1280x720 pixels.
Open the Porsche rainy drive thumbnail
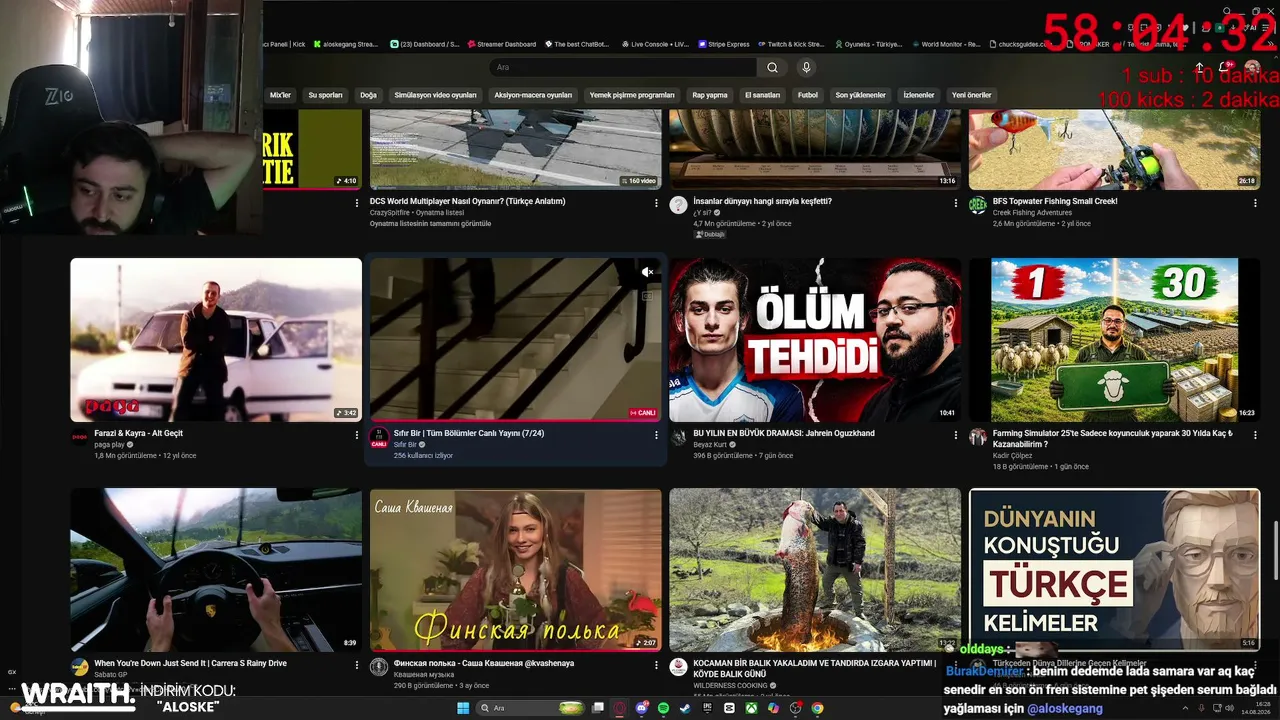coord(216,570)
